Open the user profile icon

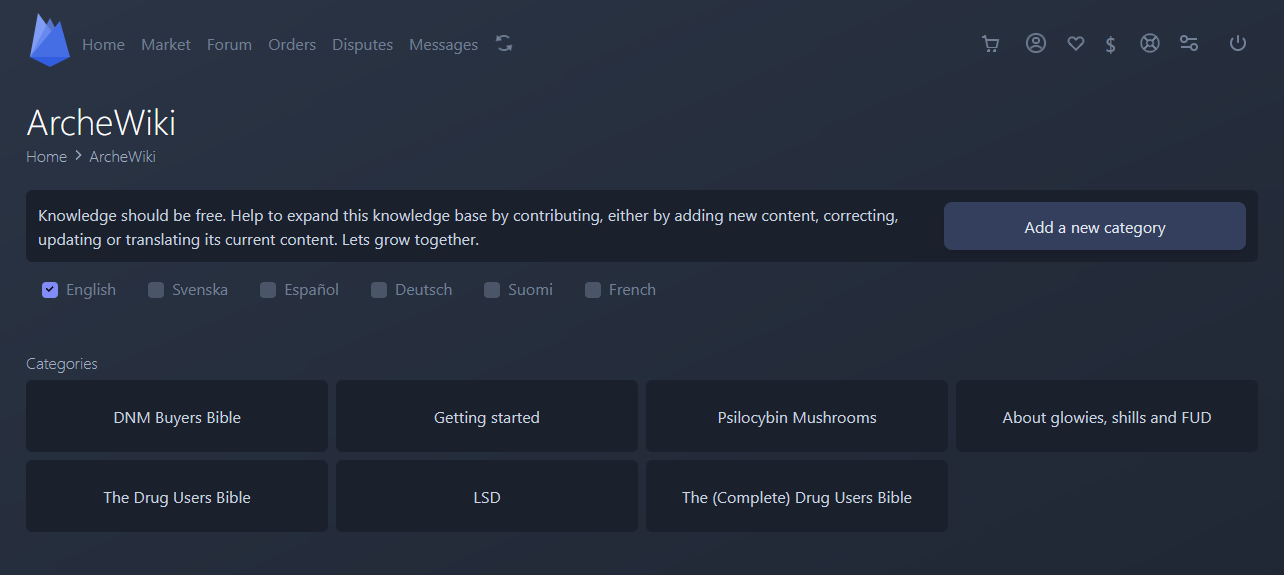(1036, 44)
